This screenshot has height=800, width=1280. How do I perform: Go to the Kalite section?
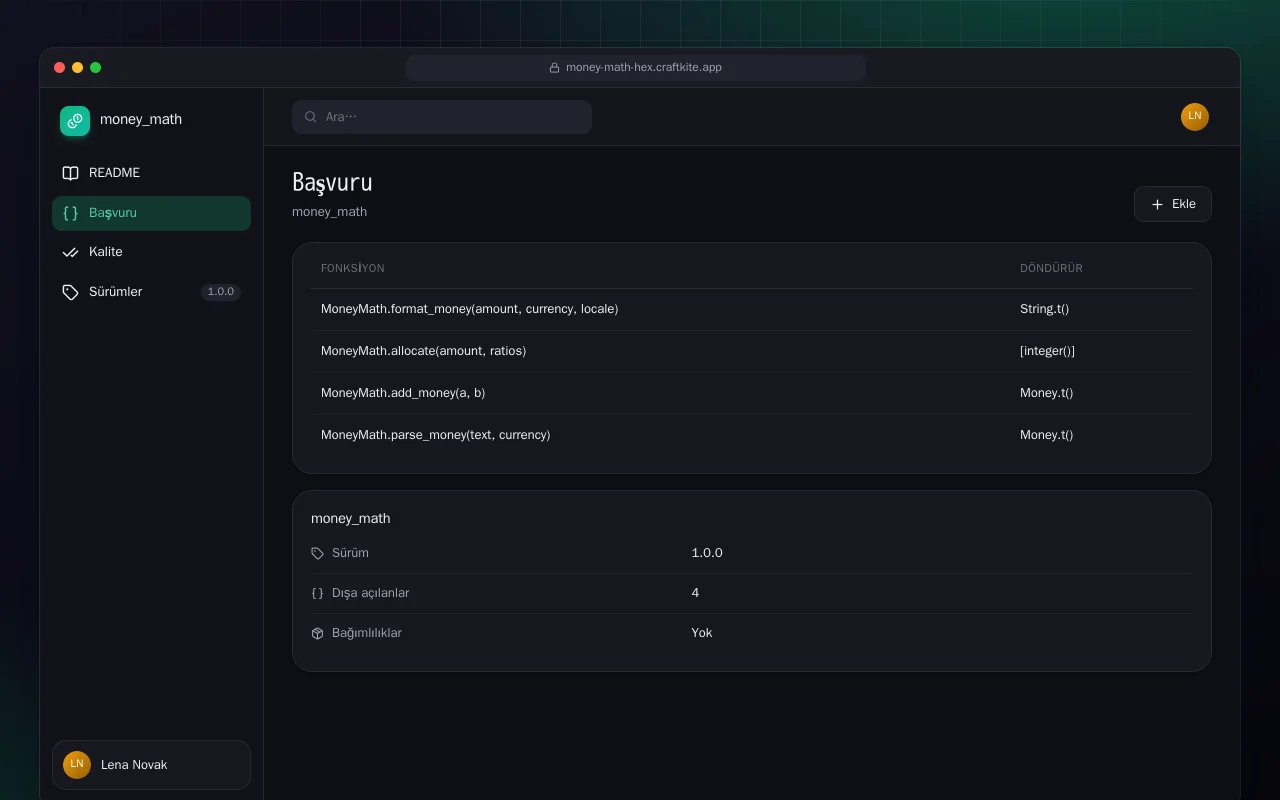pos(151,252)
